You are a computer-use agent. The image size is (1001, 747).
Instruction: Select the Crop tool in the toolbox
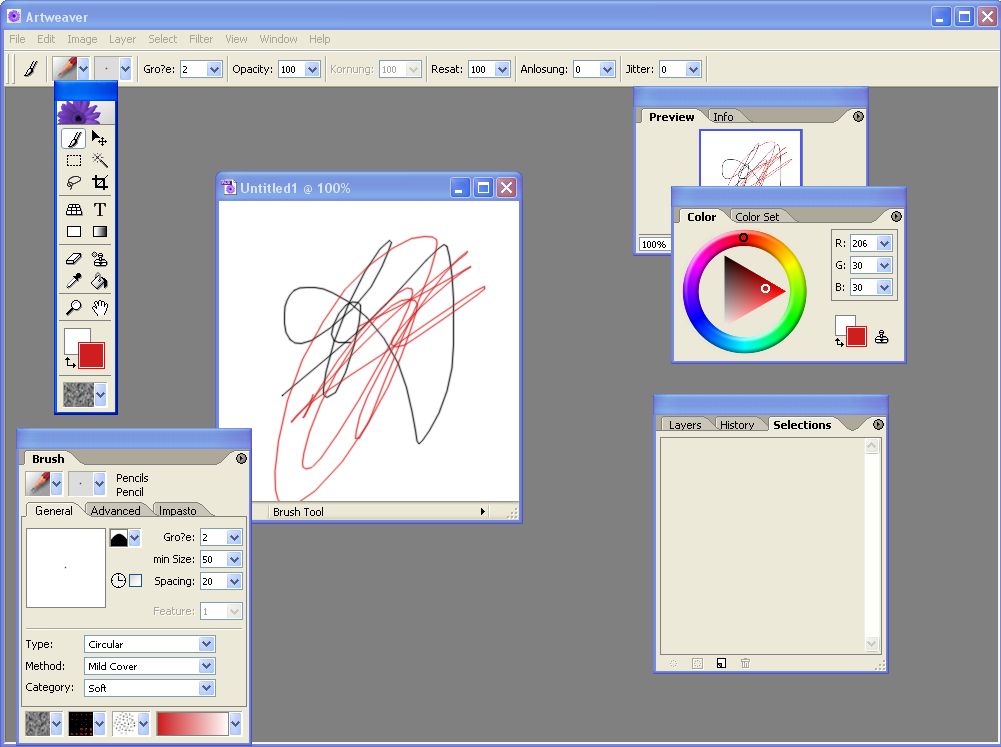click(100, 183)
